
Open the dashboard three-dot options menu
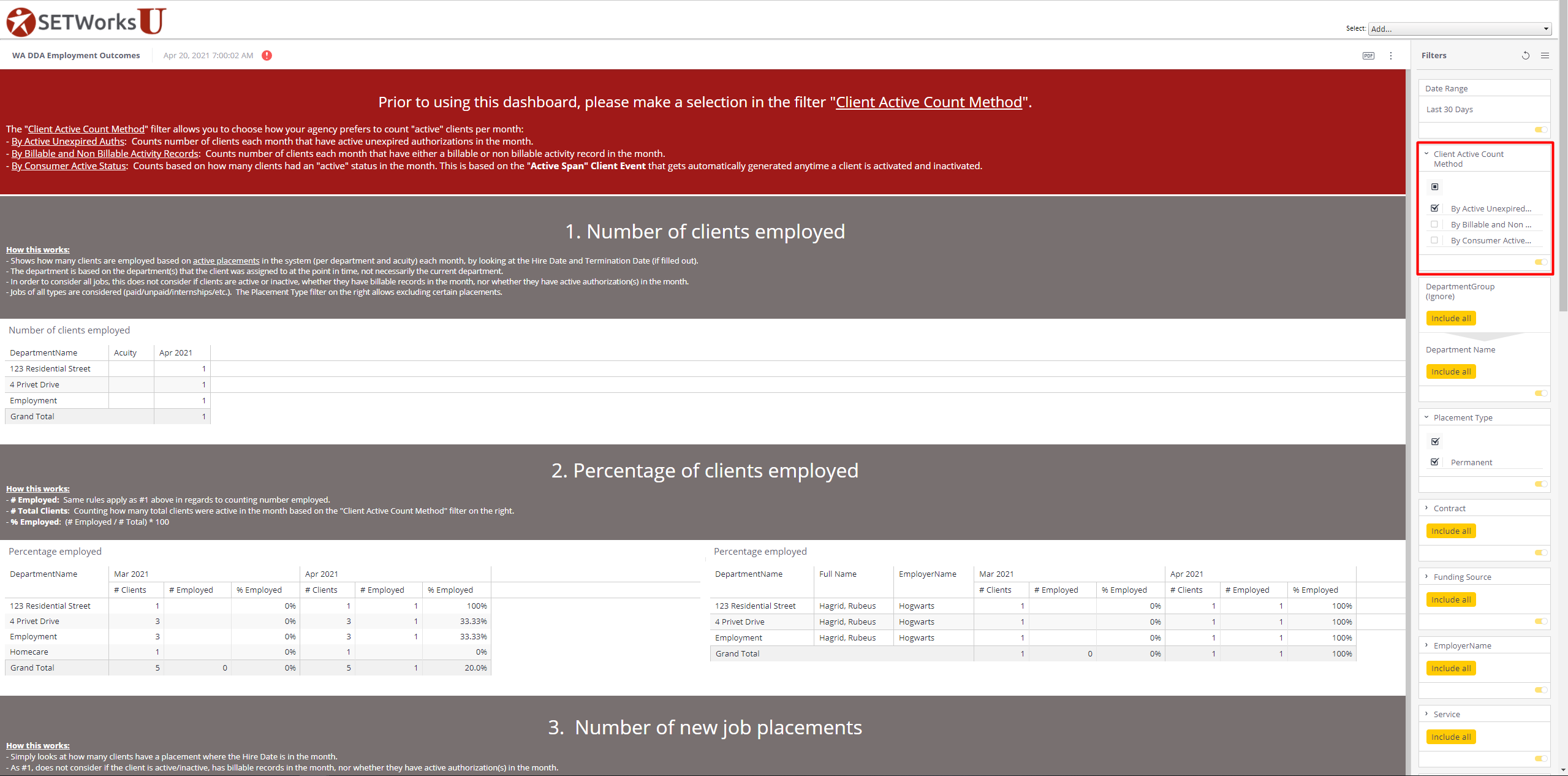[1391, 56]
